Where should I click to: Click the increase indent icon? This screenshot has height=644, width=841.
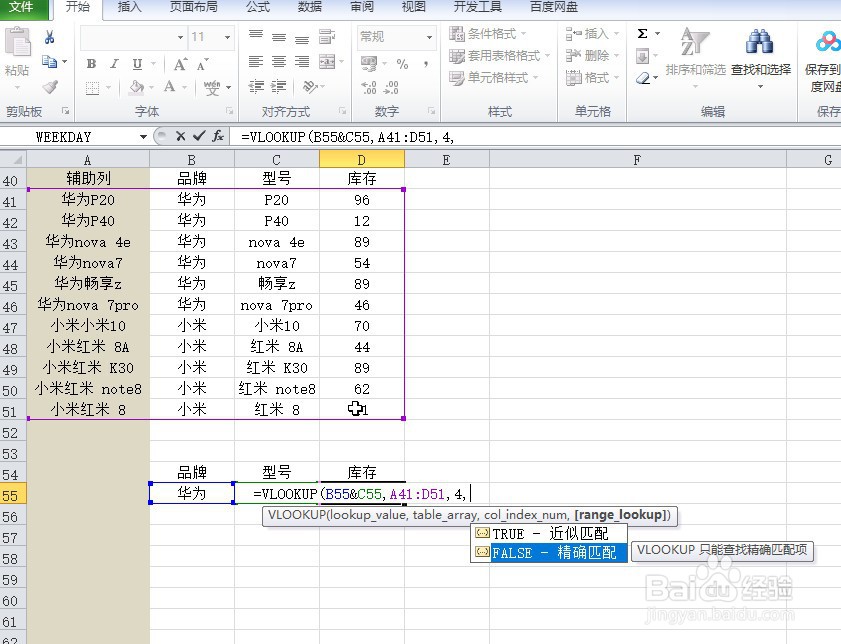(279, 86)
